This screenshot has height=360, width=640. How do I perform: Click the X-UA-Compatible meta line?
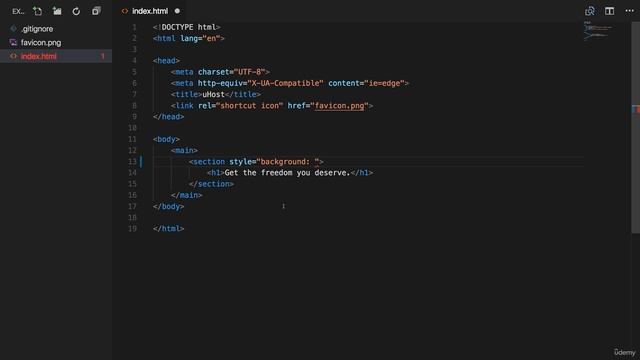click(290, 83)
